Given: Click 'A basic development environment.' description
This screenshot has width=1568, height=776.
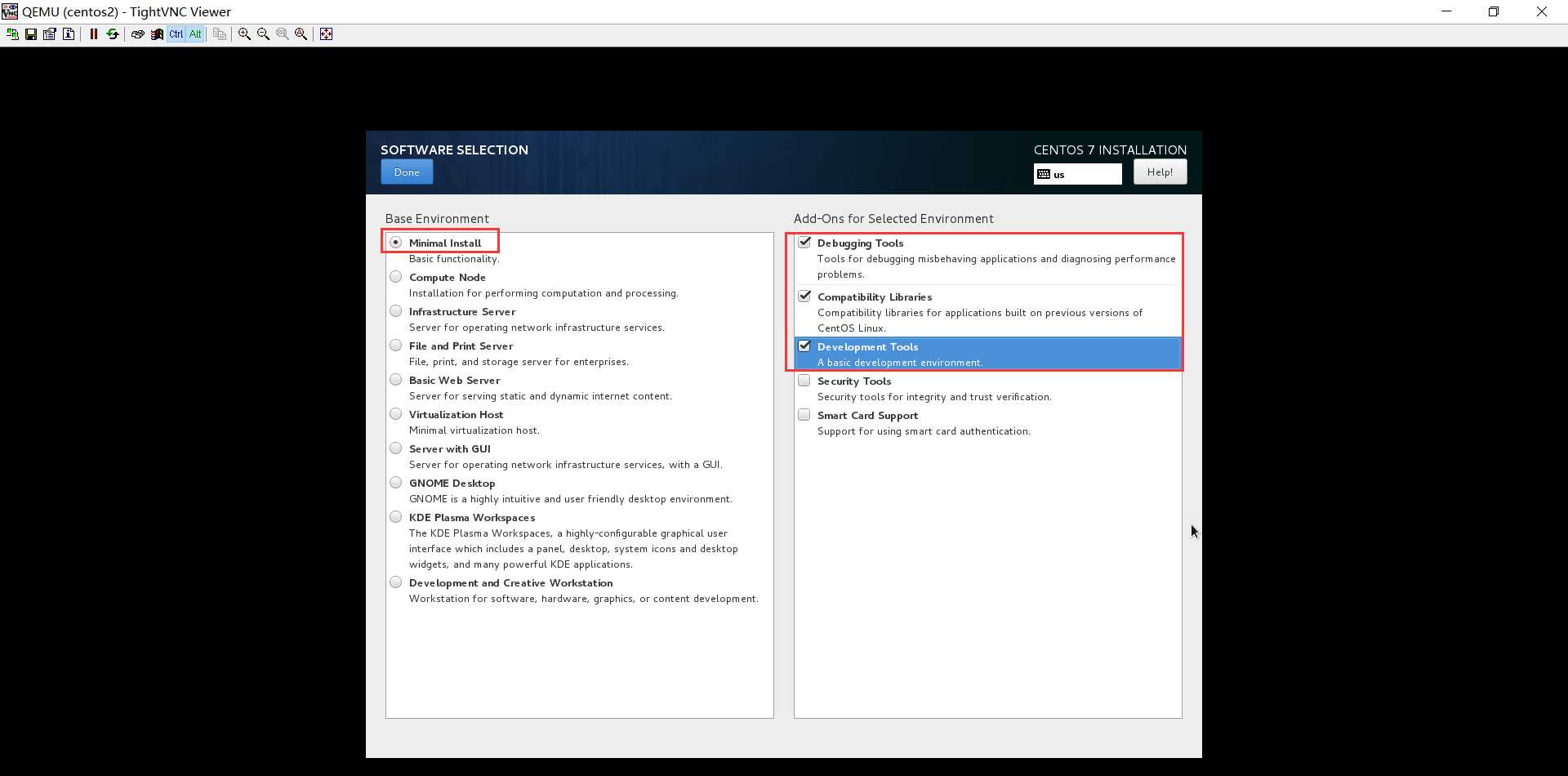Looking at the screenshot, I should (x=900, y=363).
